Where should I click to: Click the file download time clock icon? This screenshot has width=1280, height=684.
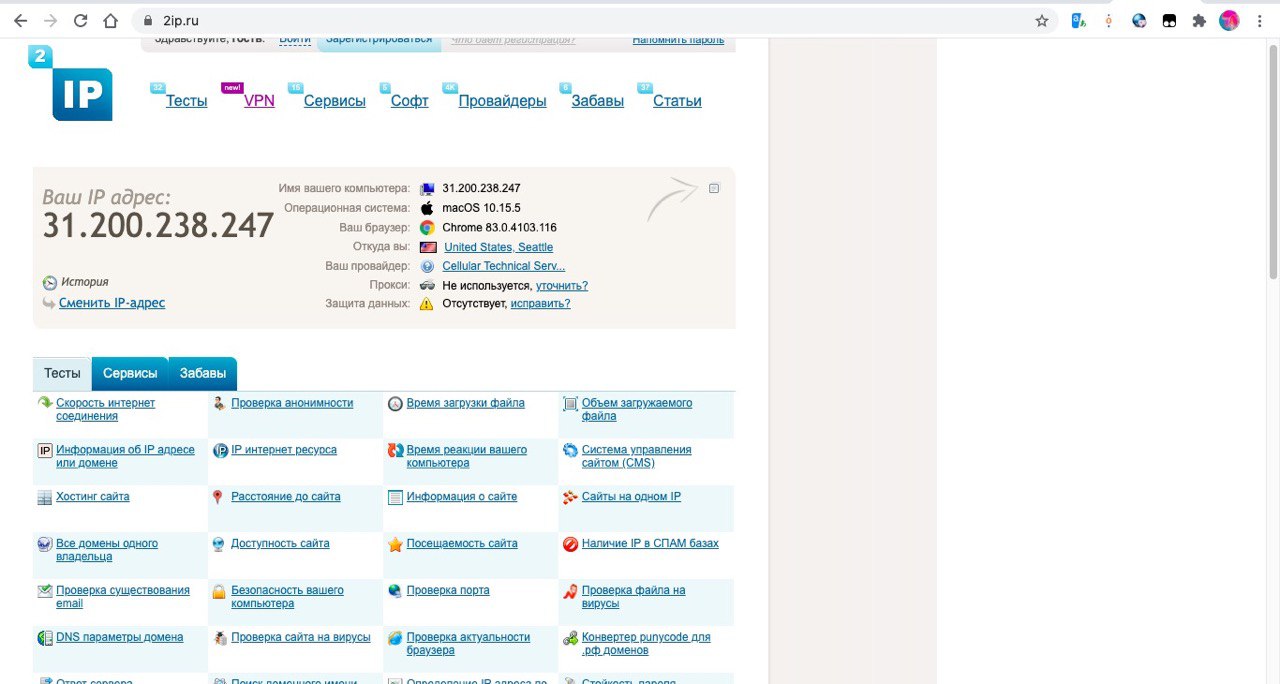[395, 404]
